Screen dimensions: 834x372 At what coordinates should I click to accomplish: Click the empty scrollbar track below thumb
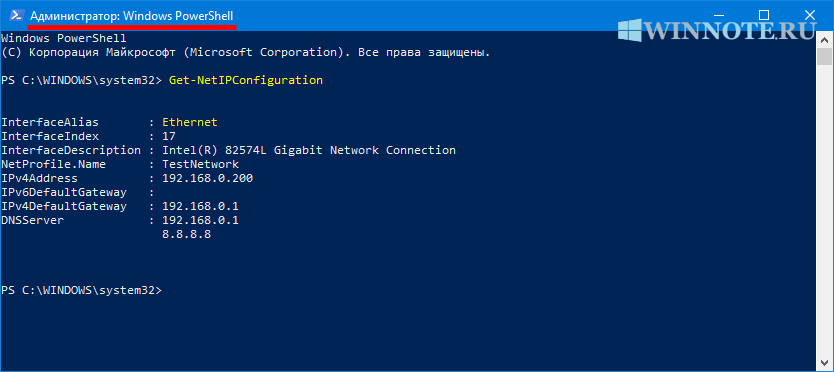(824, 210)
